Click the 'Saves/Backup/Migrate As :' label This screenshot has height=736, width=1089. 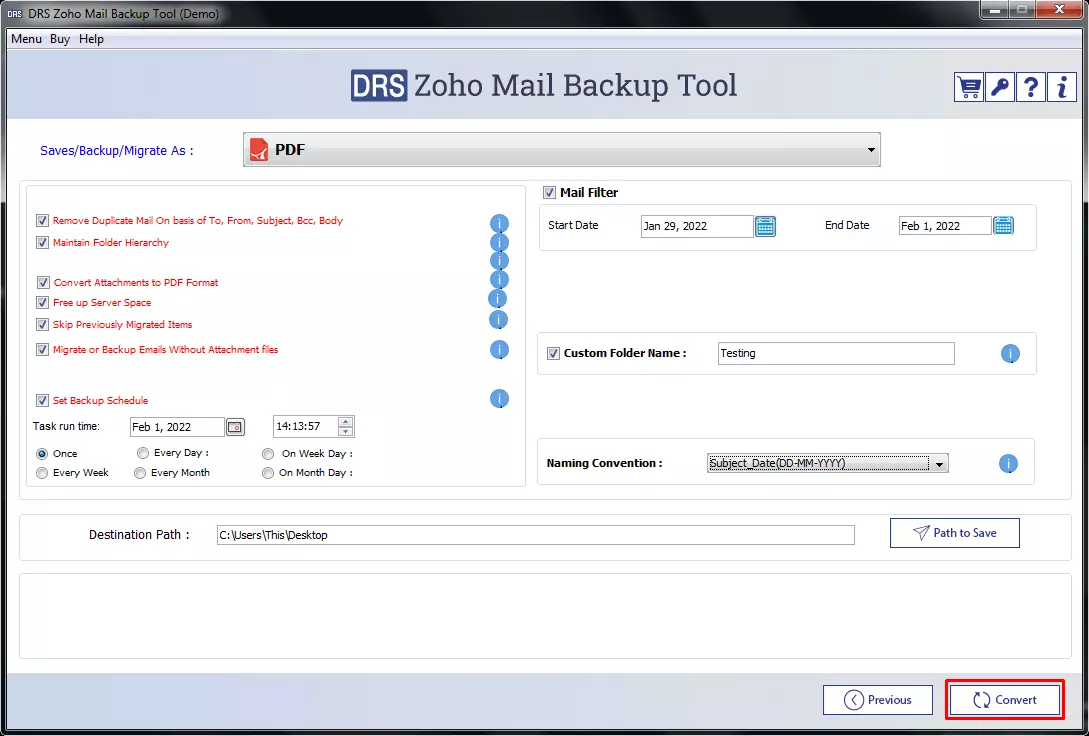[117, 151]
